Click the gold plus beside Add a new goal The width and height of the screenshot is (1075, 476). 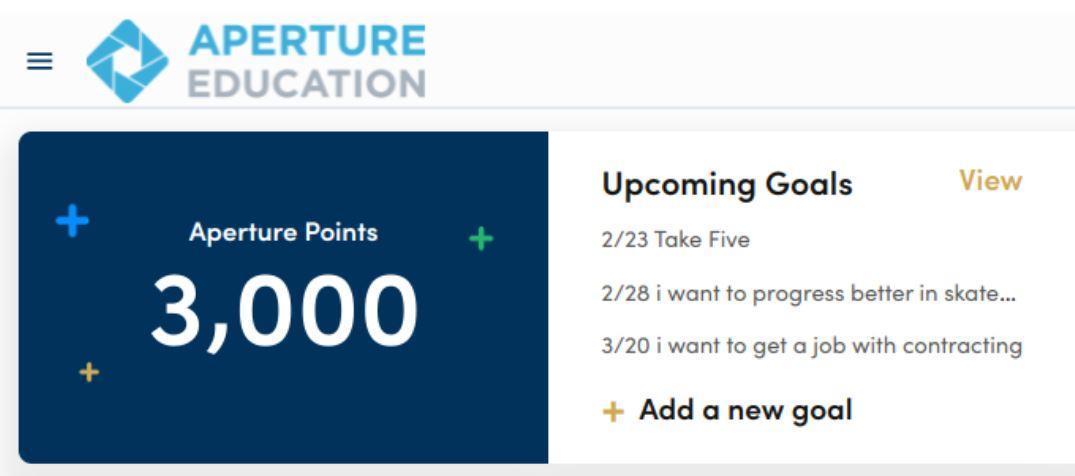click(x=613, y=411)
